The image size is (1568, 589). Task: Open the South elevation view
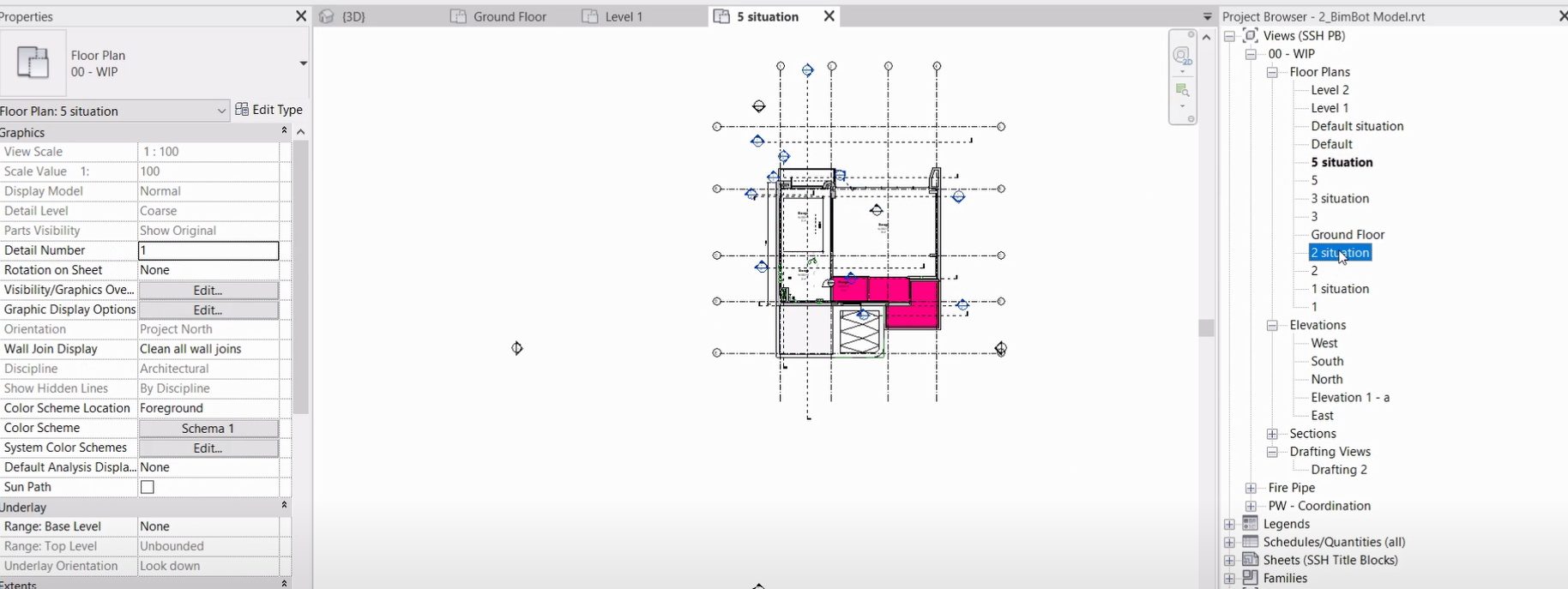1327,362
